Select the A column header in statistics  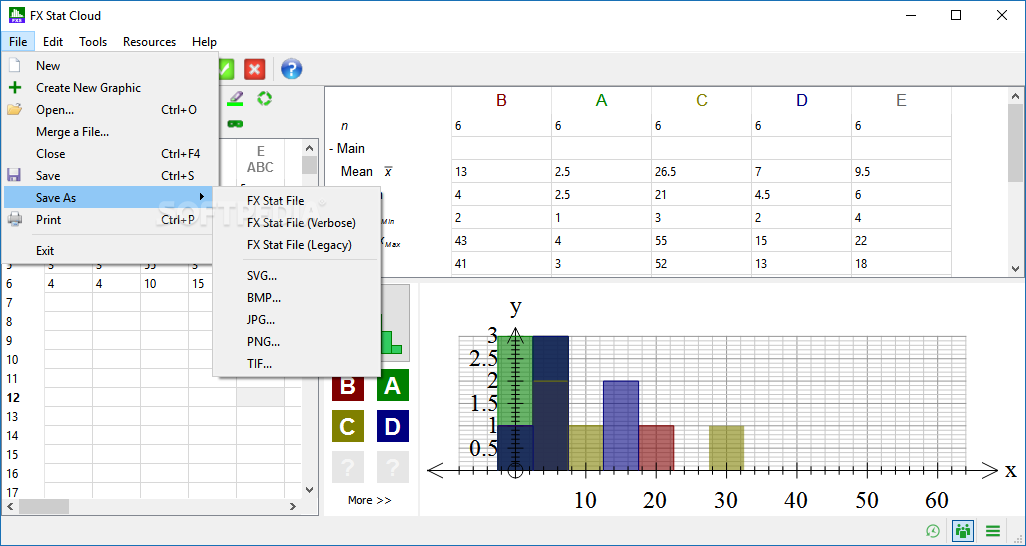(601, 100)
